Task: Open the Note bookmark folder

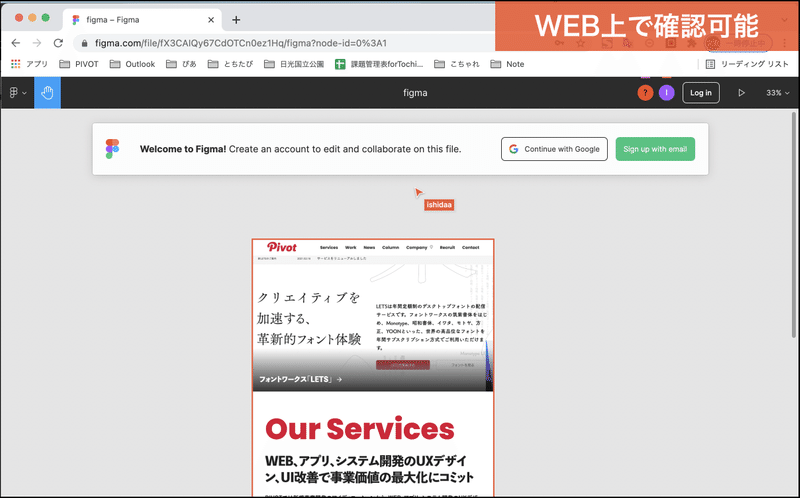Action: point(507,64)
